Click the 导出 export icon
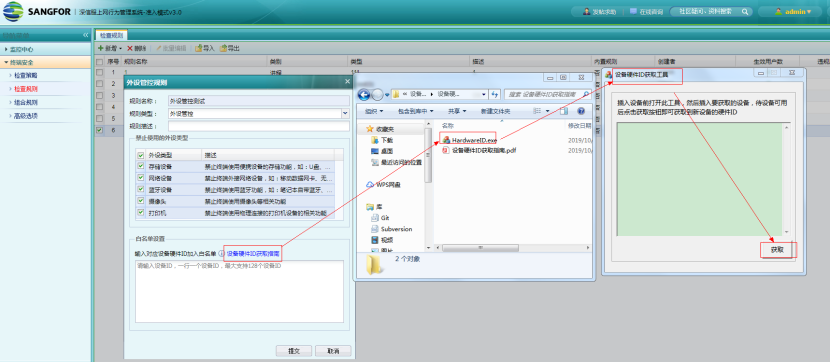 (x=223, y=48)
